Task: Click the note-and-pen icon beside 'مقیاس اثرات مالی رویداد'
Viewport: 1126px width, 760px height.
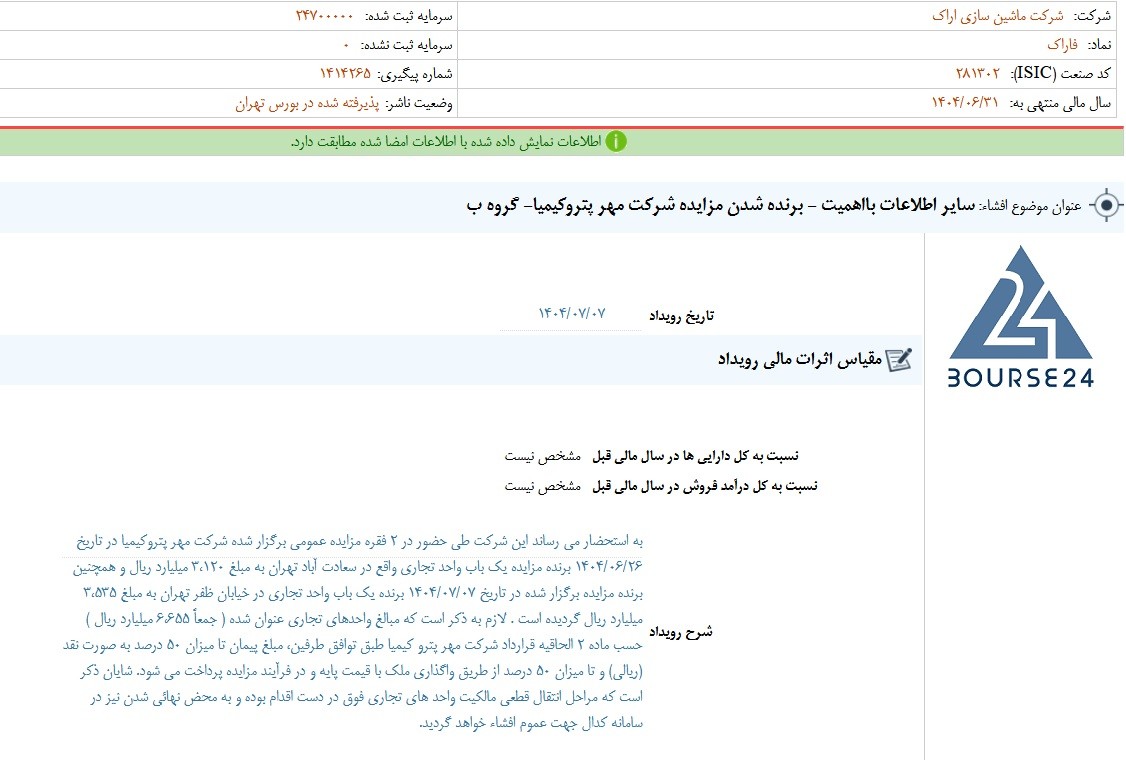Action: tap(899, 359)
